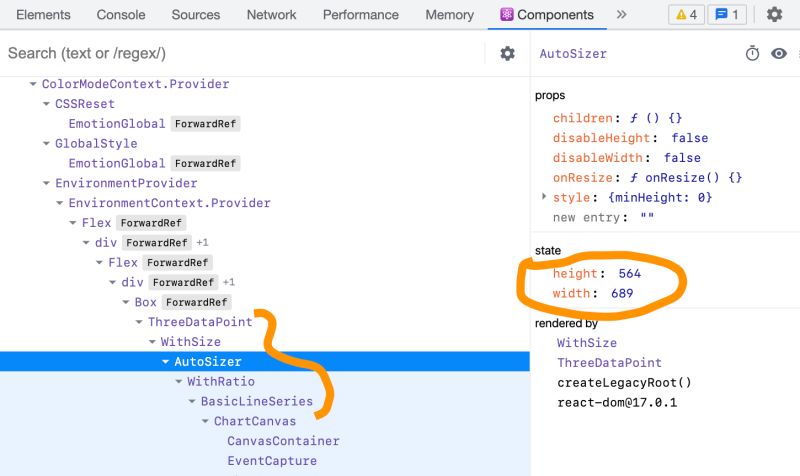This screenshot has height=476, width=800.
Task: Collapse the ChartCanvas node arrow
Action: pos(205,421)
